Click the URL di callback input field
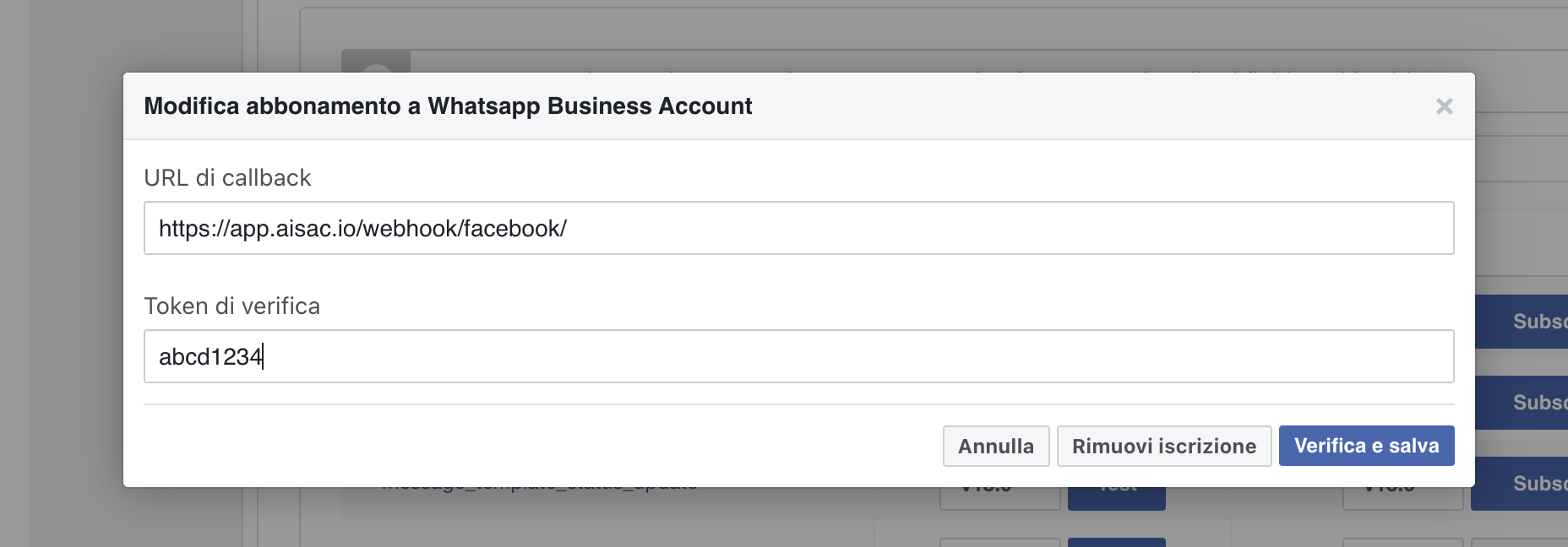 click(x=798, y=228)
